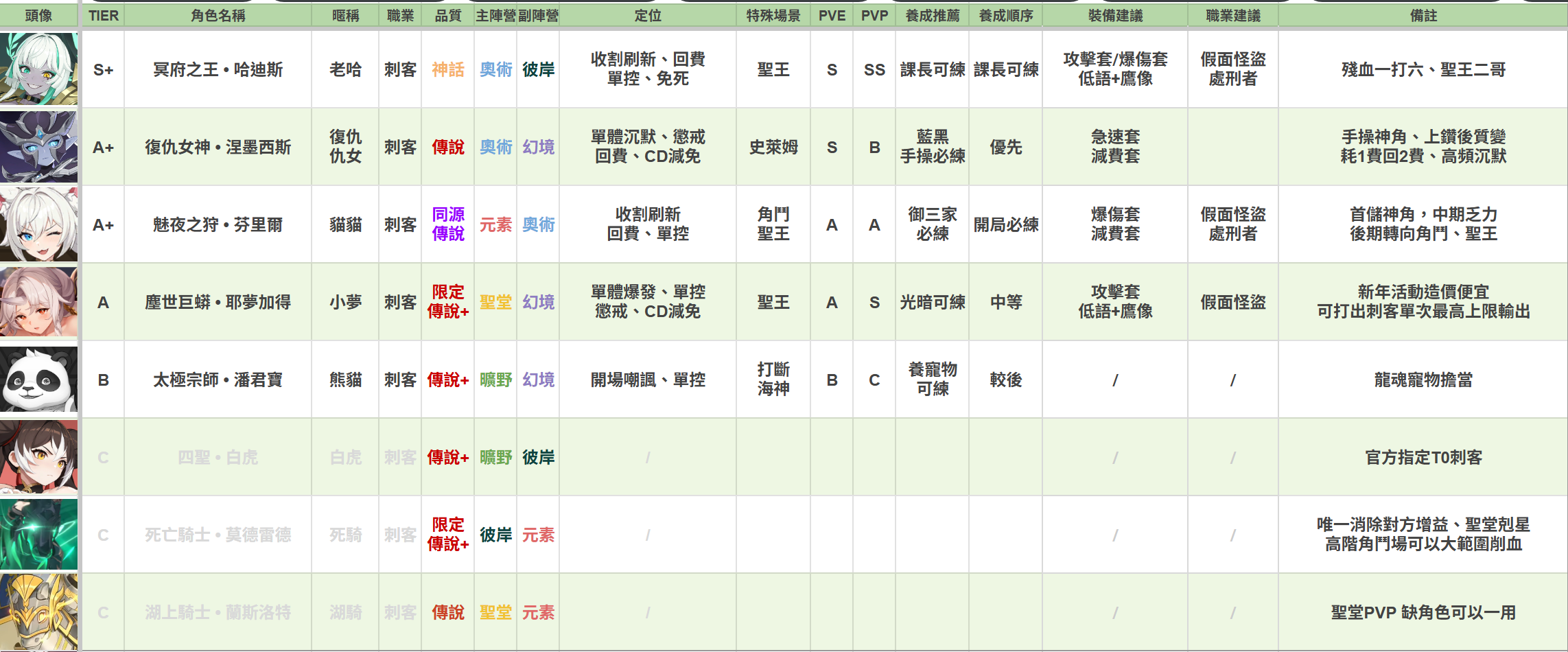
Task: Click the white-haired catgirl 芬里爾 avatar
Action: [x=39, y=224]
